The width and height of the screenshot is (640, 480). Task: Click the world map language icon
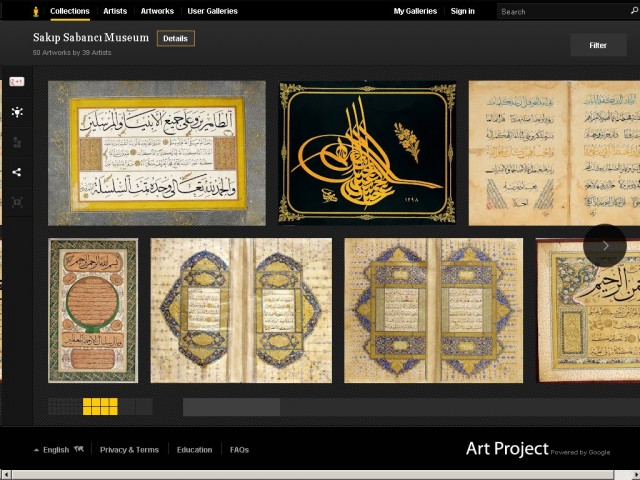(79, 449)
